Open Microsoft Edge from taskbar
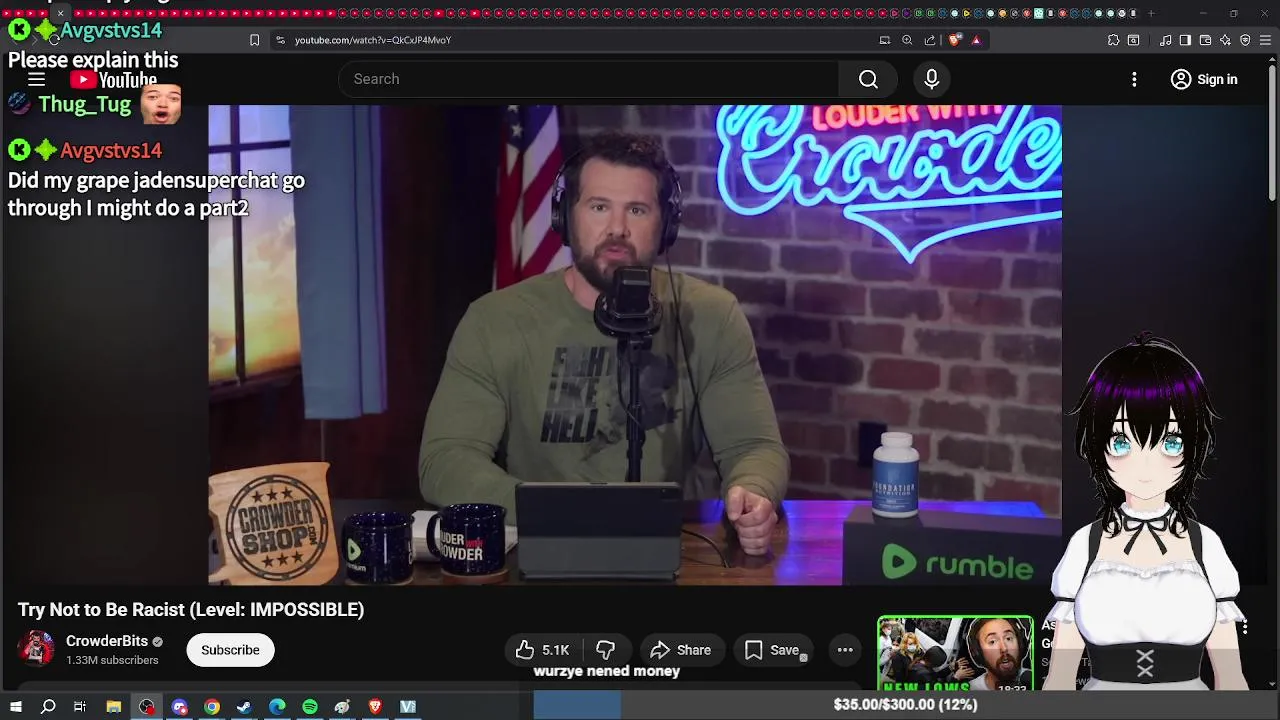 click(x=277, y=707)
